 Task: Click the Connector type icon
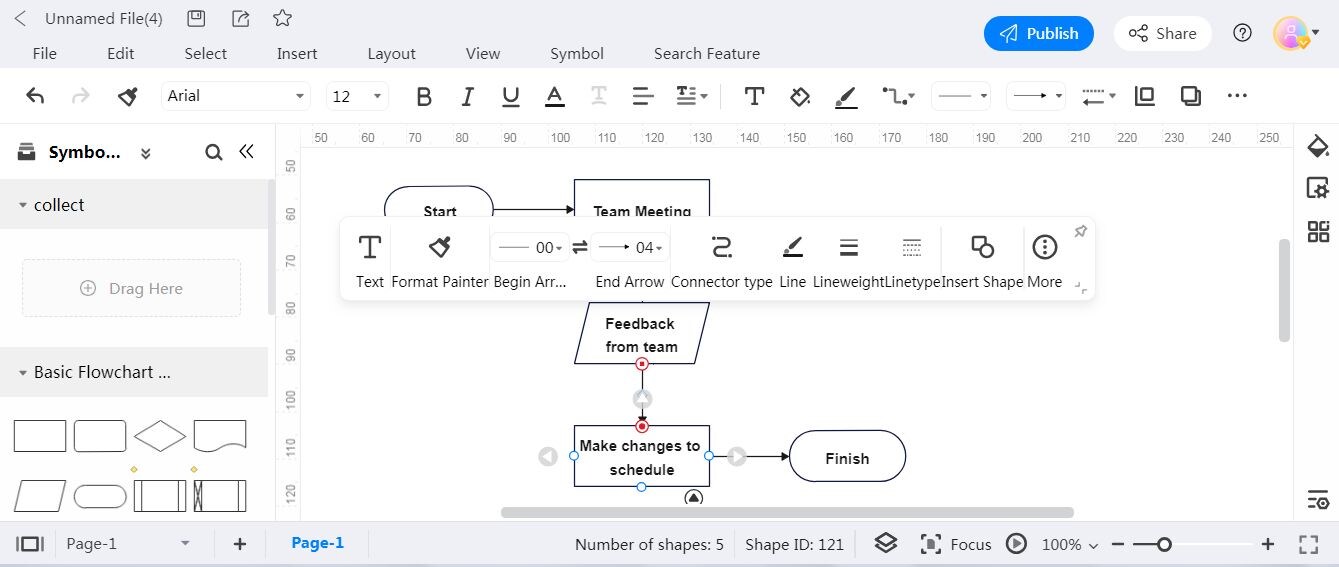(x=721, y=247)
